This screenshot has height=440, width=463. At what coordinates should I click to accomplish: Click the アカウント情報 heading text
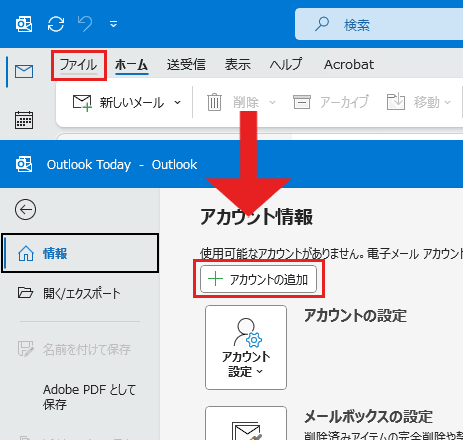pyautogui.click(x=257, y=217)
